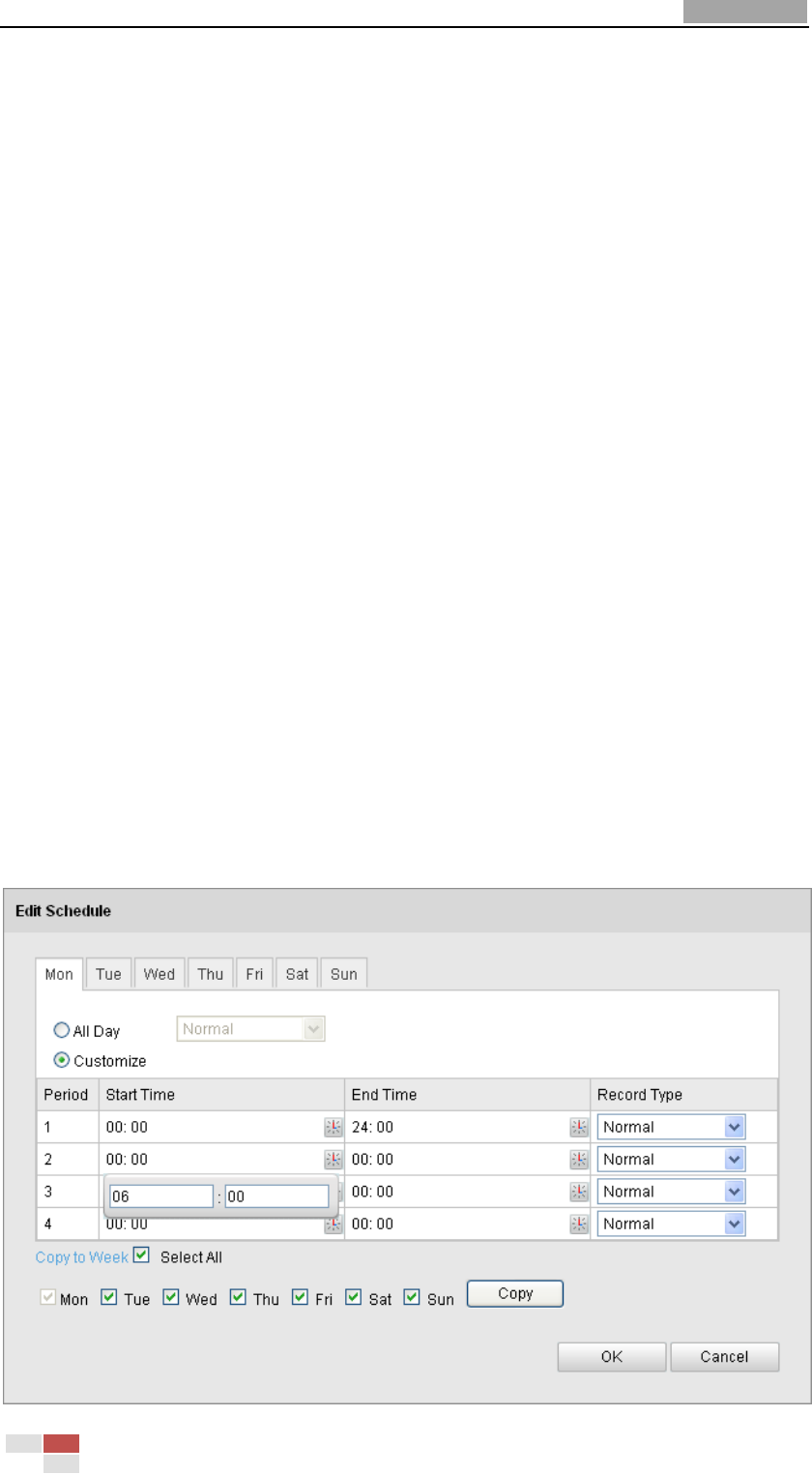Open time picker for Period 4 end time
Viewport: 812px width, 1475px height.
[x=579, y=1224]
